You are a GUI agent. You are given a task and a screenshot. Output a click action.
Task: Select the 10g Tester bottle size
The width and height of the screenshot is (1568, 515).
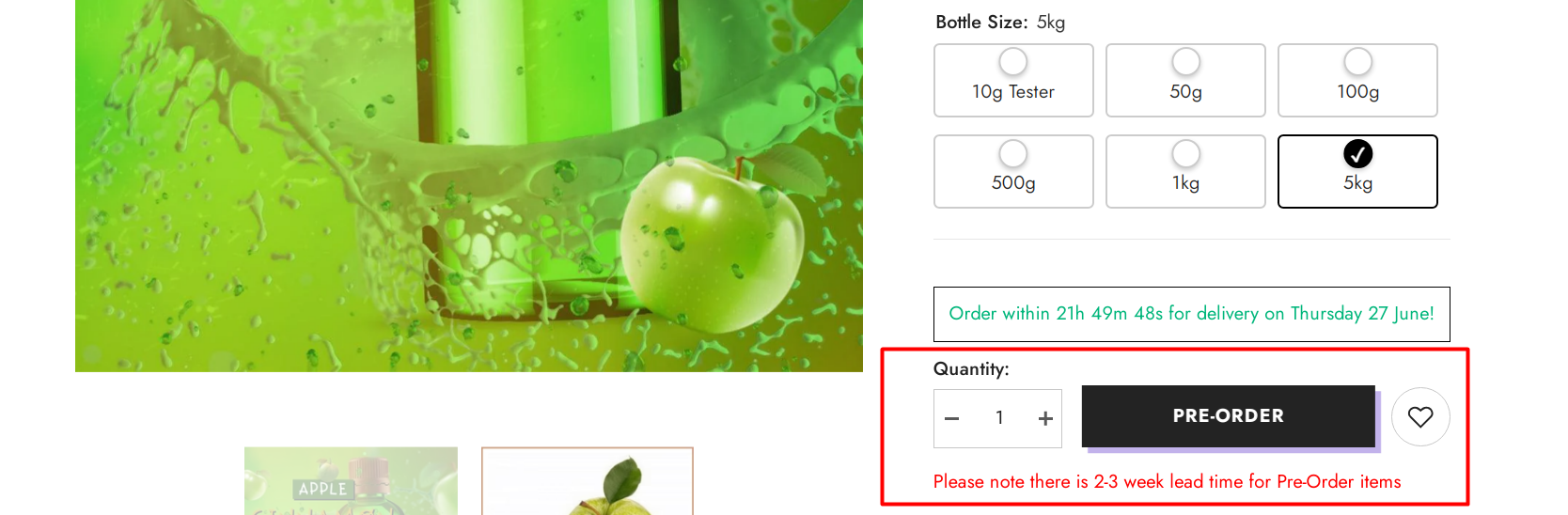(x=1013, y=80)
